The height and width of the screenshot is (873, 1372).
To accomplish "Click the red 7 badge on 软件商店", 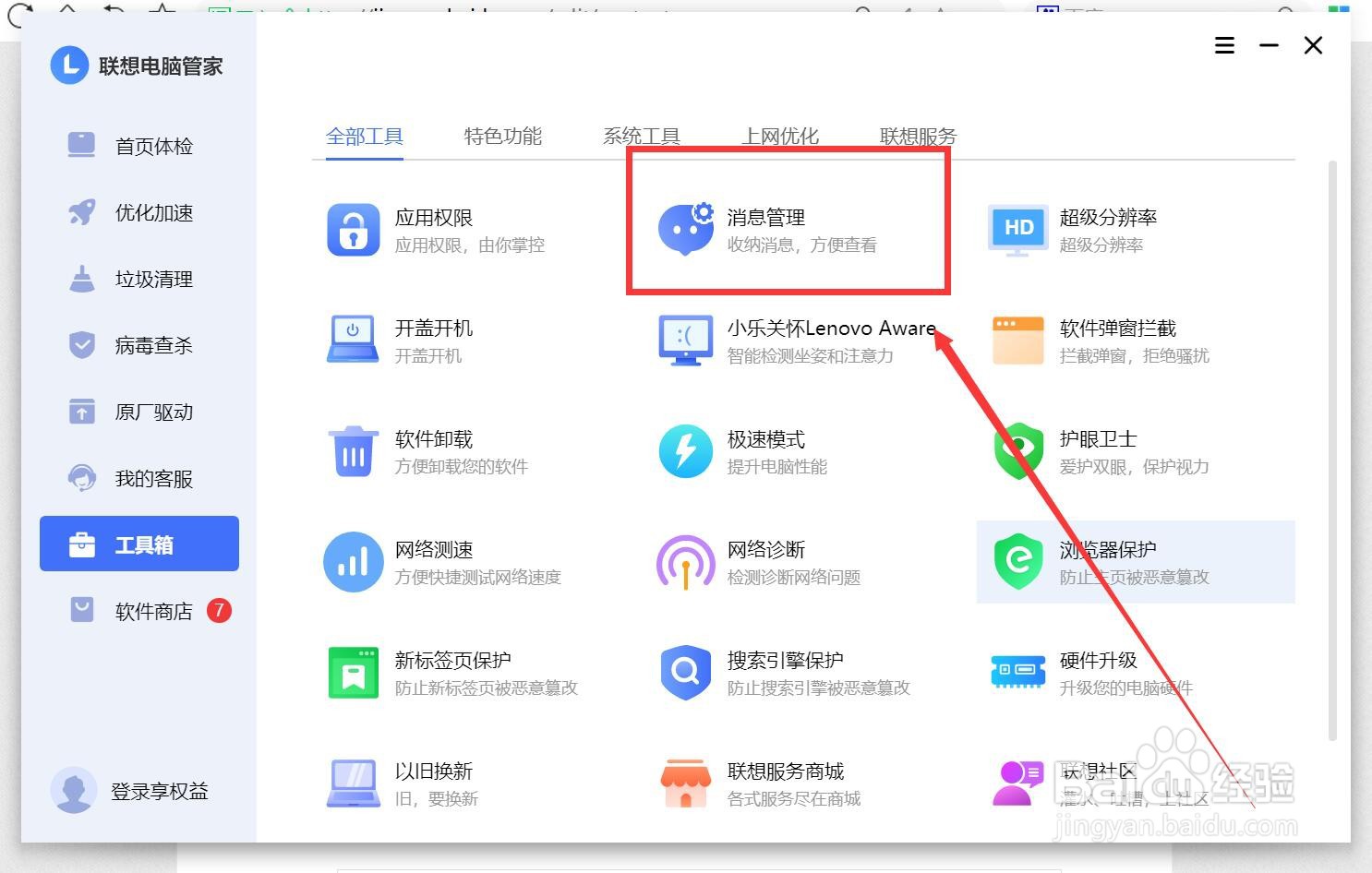I will click(x=219, y=610).
